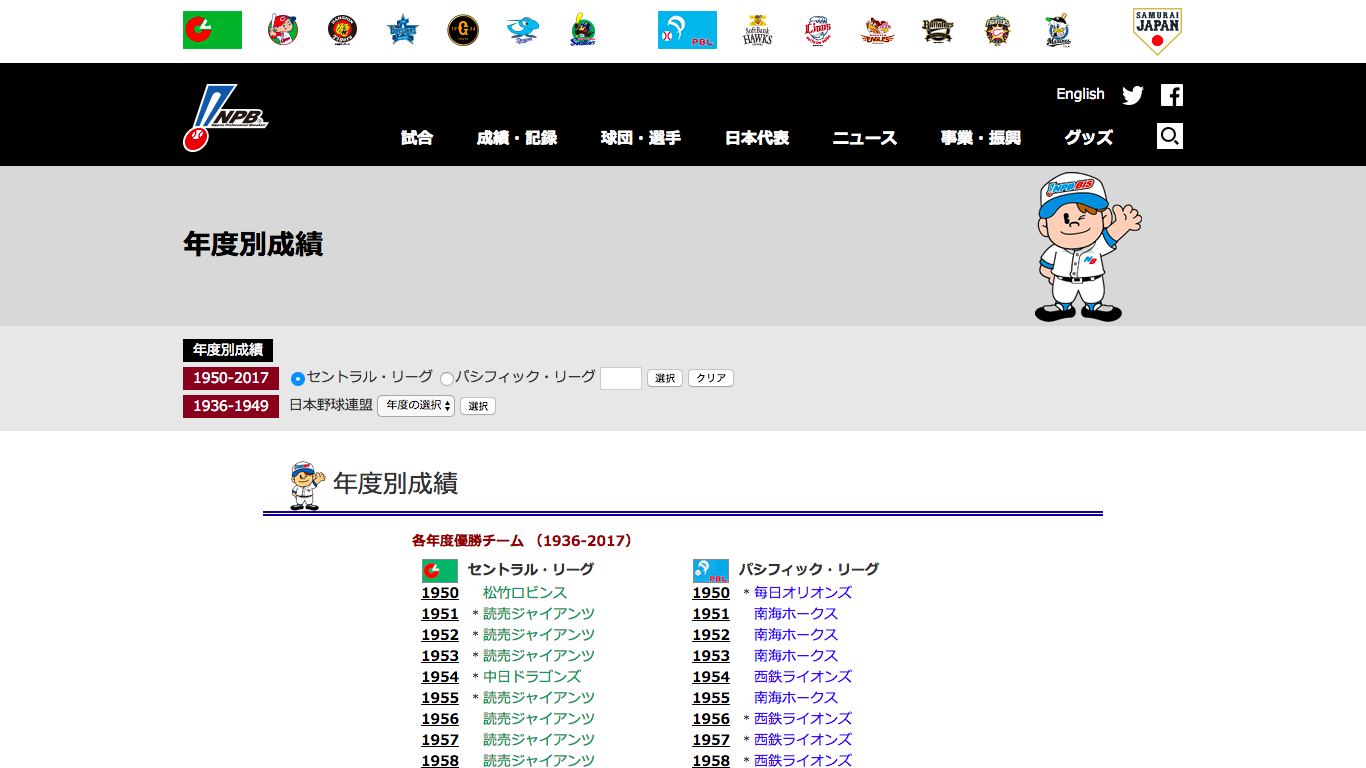Click the year input field
Viewport: 1366px width, 768px height.
pos(621,378)
